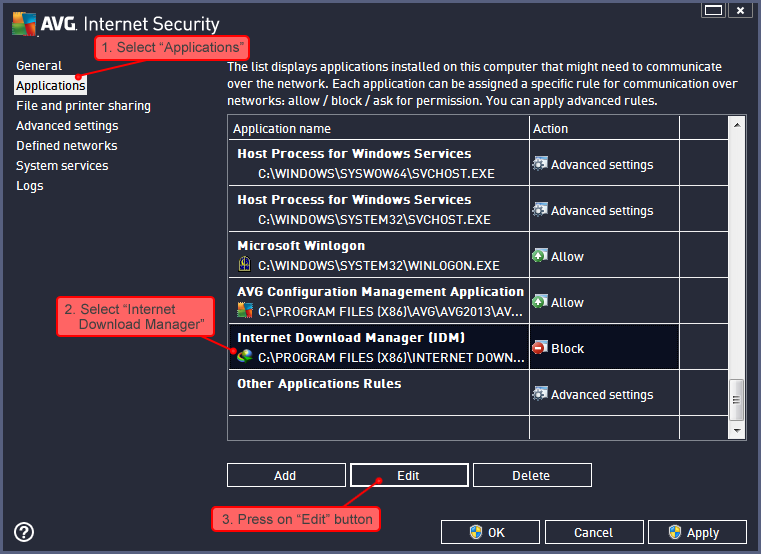Click the red Block icon for IDM
The height and width of the screenshot is (554, 761).
pos(540,348)
